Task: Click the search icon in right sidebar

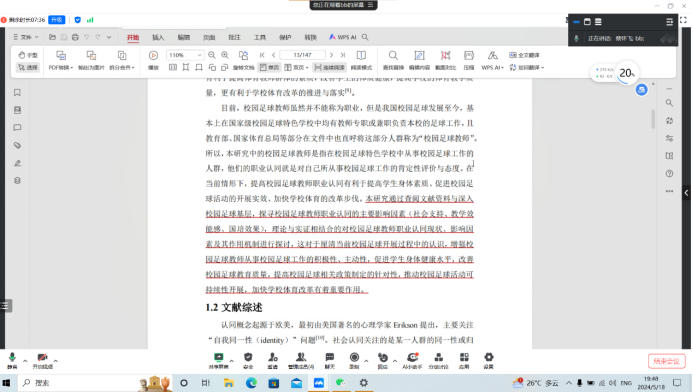Action: click(670, 103)
